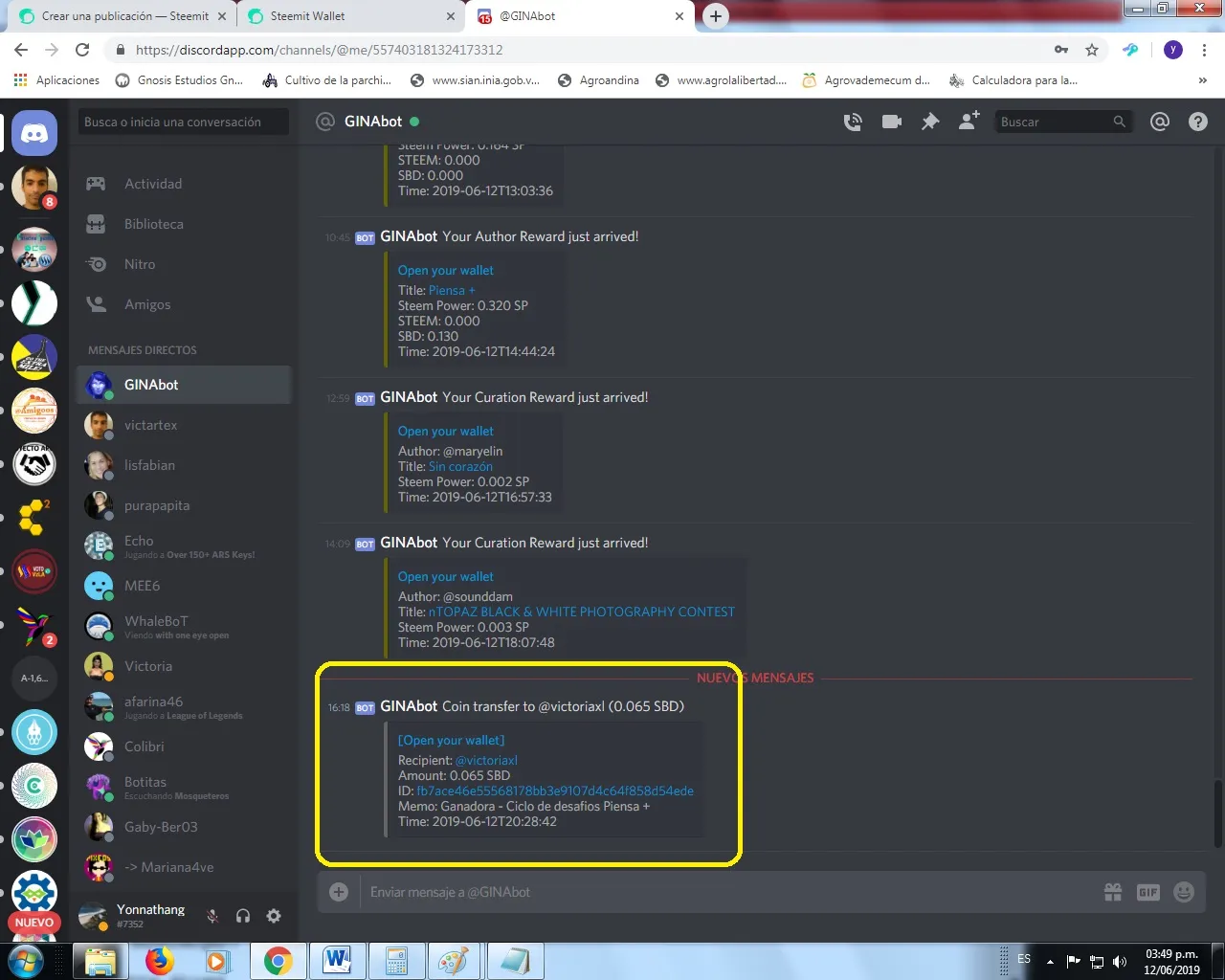Open Chrome menu three dots

pyautogui.click(x=1204, y=50)
